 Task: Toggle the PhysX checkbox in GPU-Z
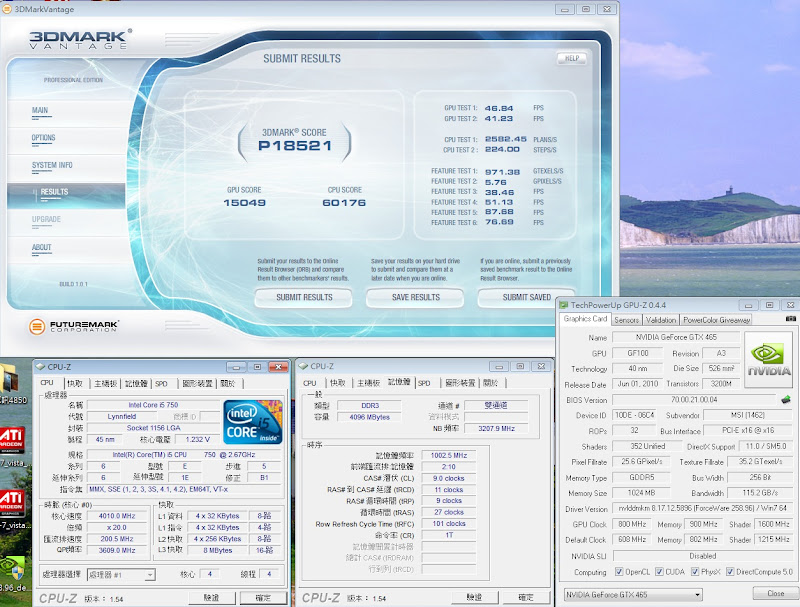point(695,572)
